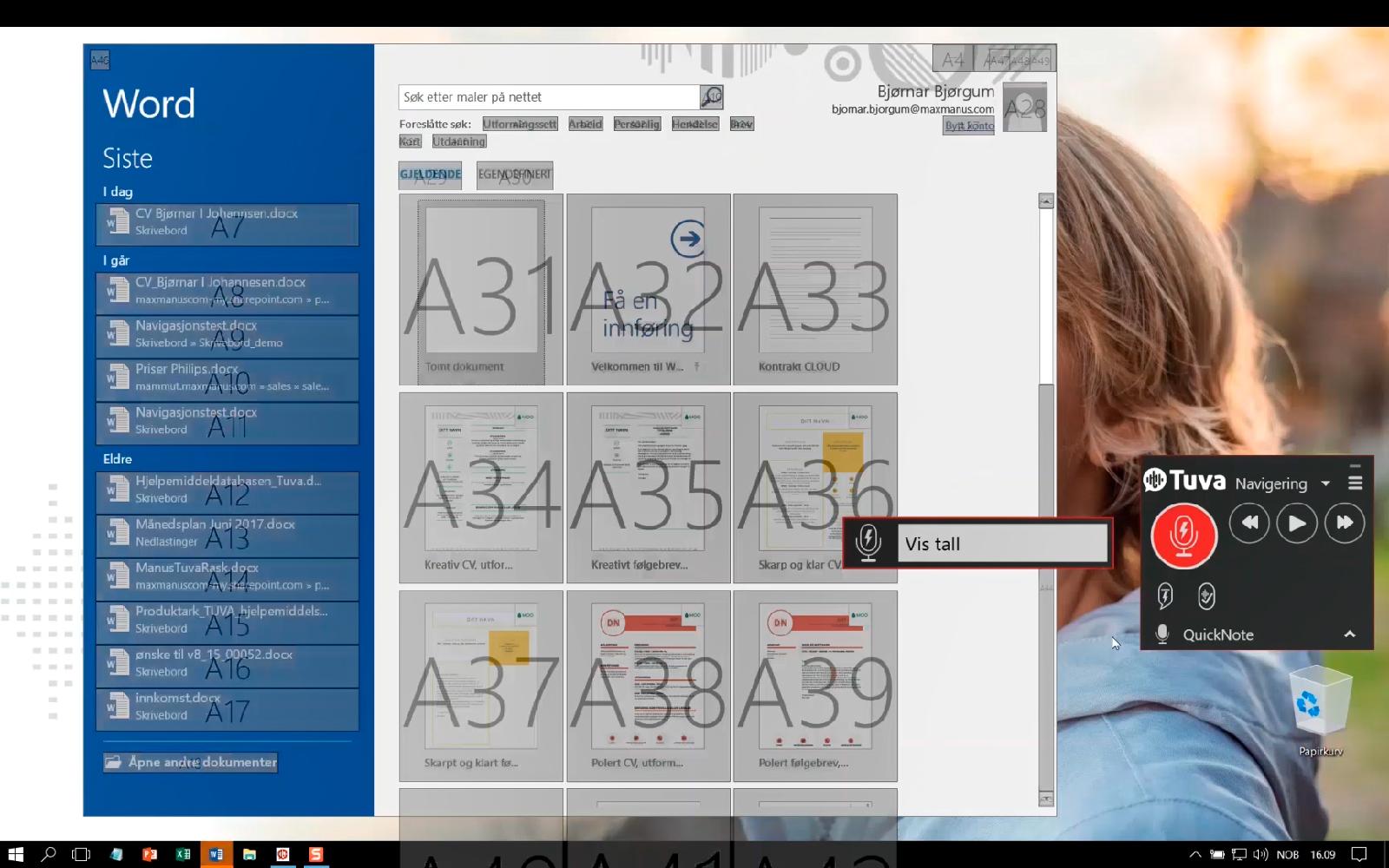Viewport: 1389px width, 868px height.
Task: Click the Tuva logo icon
Action: pyautogui.click(x=1155, y=480)
